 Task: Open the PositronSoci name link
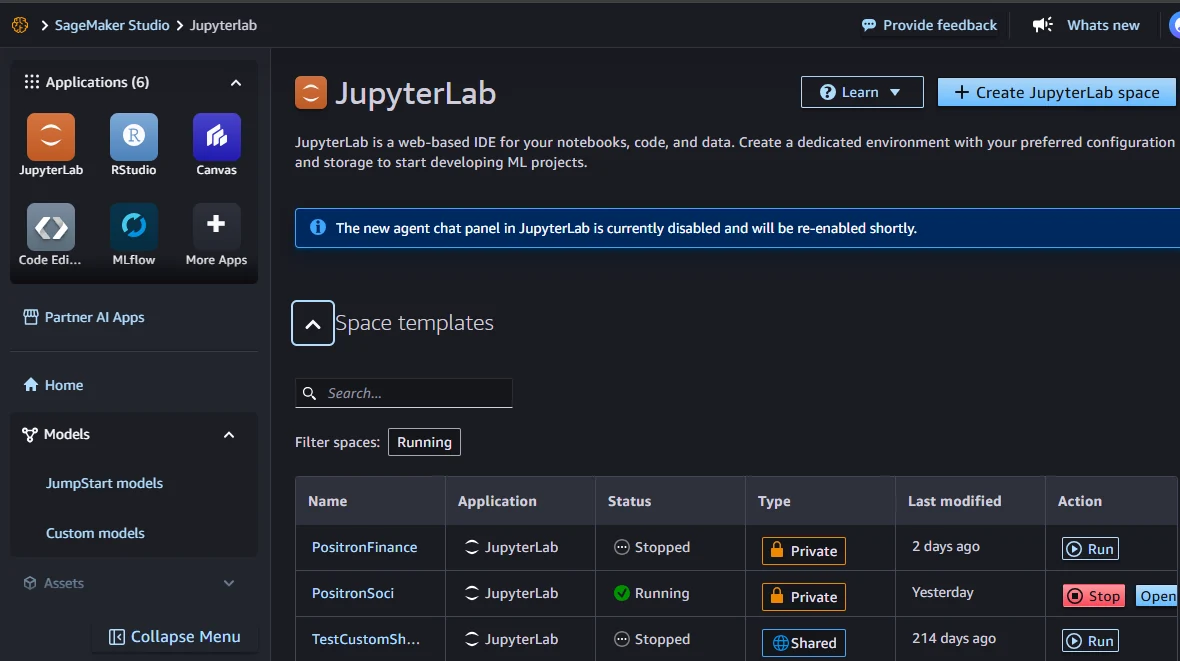pyautogui.click(x=353, y=593)
